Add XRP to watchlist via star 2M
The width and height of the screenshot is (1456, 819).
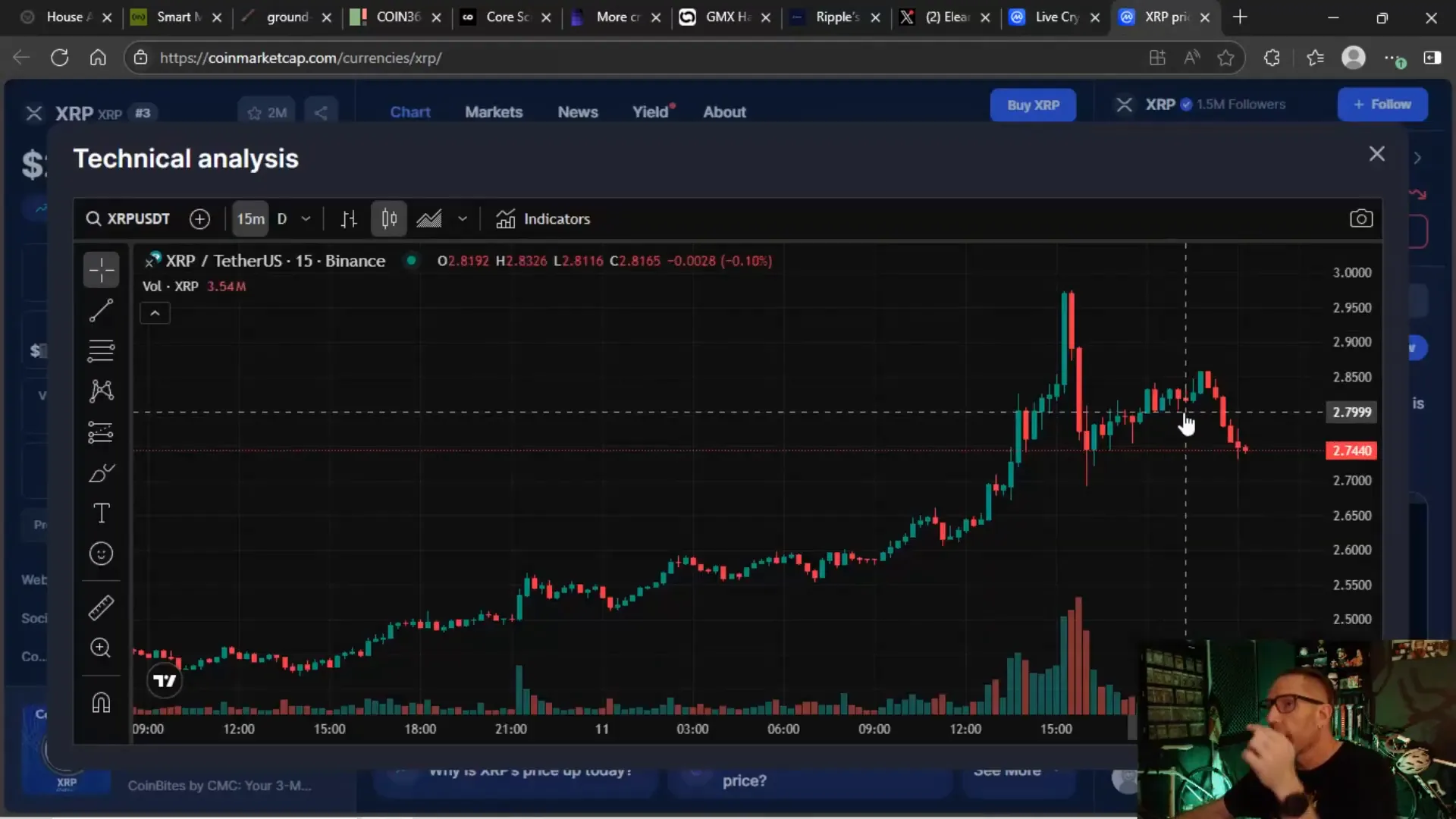(x=267, y=113)
